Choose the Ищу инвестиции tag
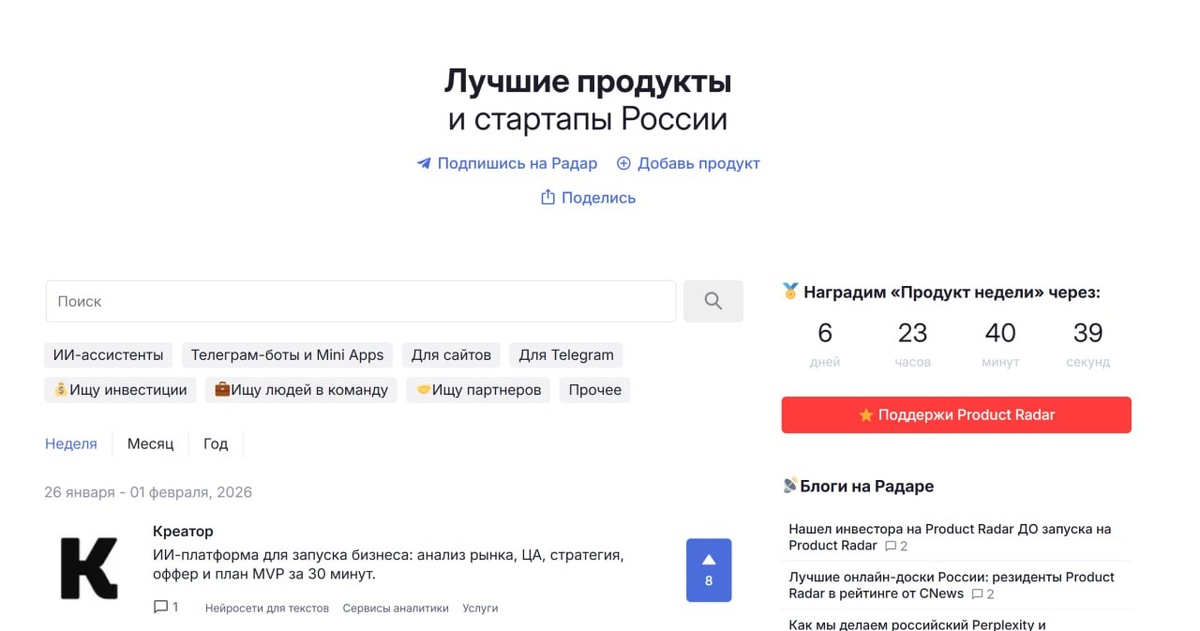The width and height of the screenshot is (1200, 631). [x=120, y=390]
